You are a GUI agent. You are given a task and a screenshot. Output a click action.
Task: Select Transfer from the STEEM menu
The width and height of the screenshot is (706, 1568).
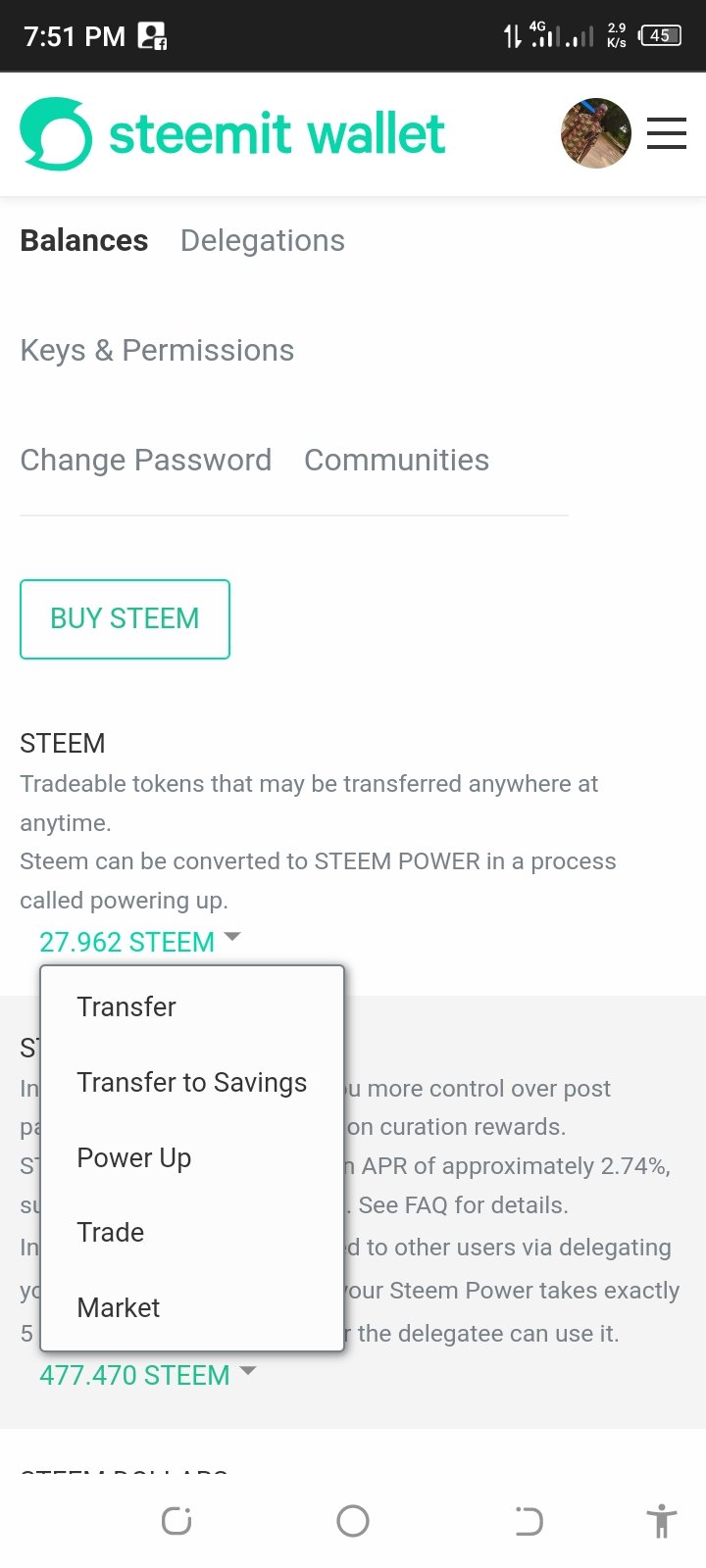[x=126, y=1006]
